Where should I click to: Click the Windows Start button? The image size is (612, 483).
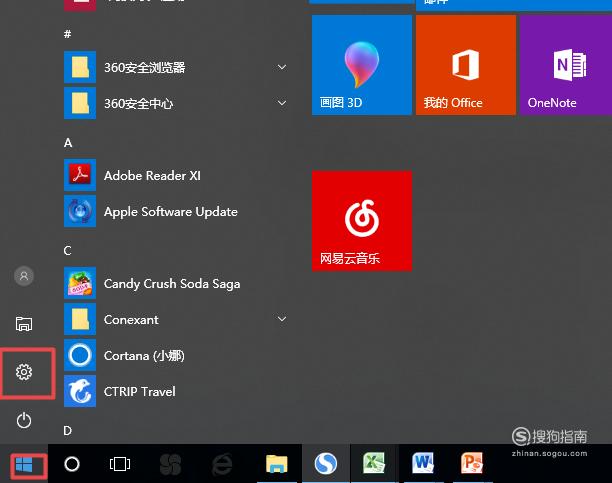24,465
